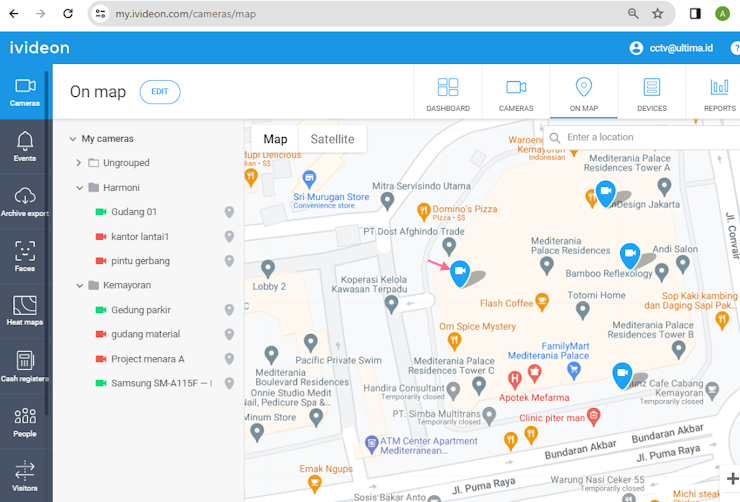Click the browser zoom magnifier icon
The image size is (740, 502).
coord(633,14)
